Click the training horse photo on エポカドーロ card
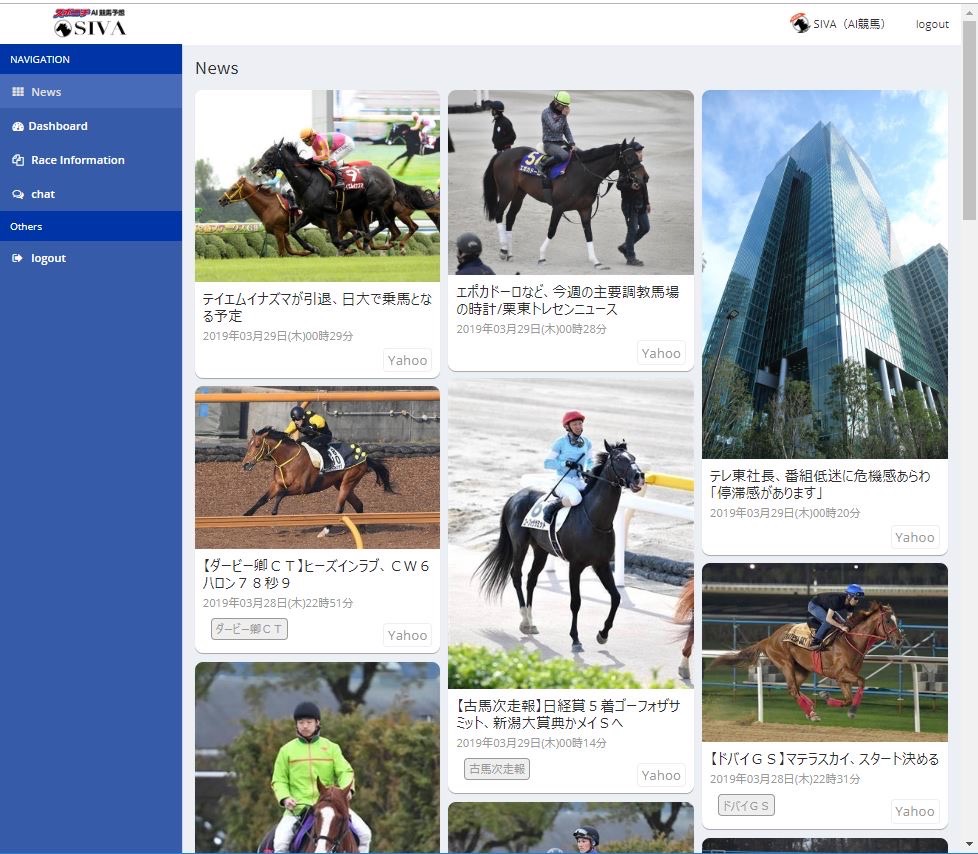 [x=571, y=182]
